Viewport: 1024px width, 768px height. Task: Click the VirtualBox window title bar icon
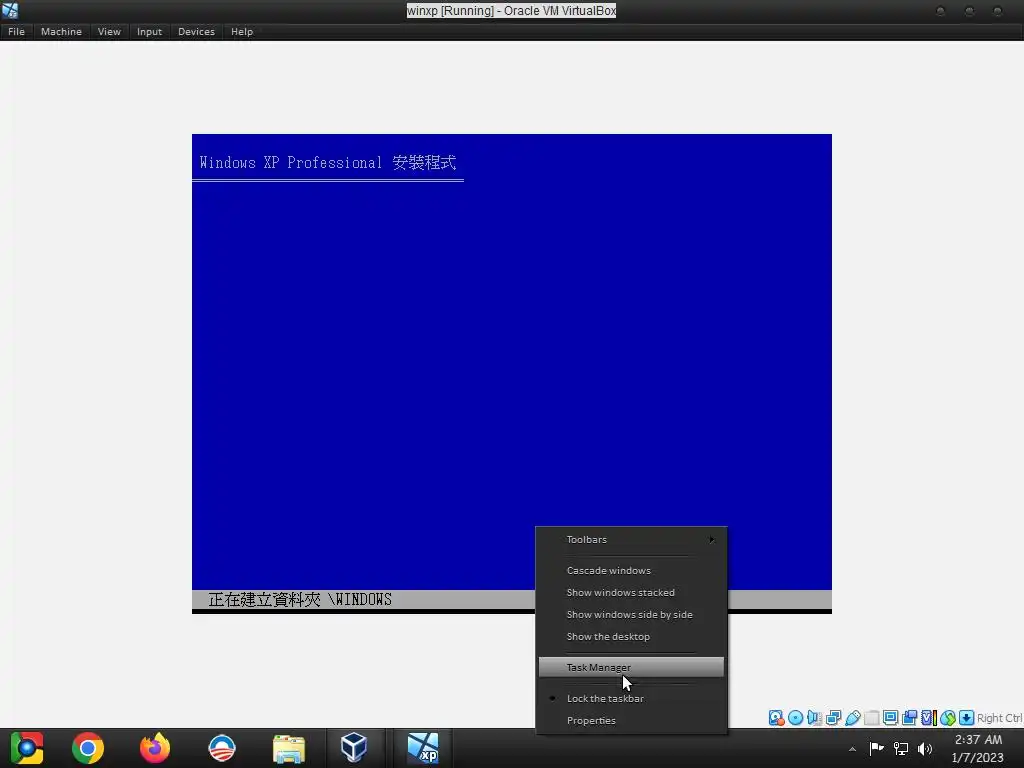tap(10, 10)
